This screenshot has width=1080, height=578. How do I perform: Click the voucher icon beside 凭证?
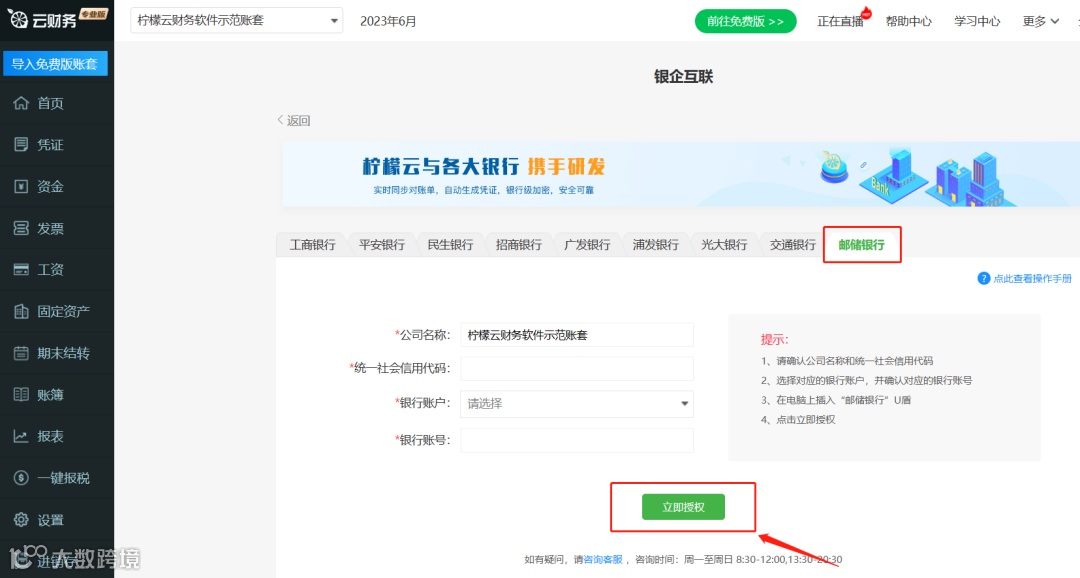click(21, 144)
